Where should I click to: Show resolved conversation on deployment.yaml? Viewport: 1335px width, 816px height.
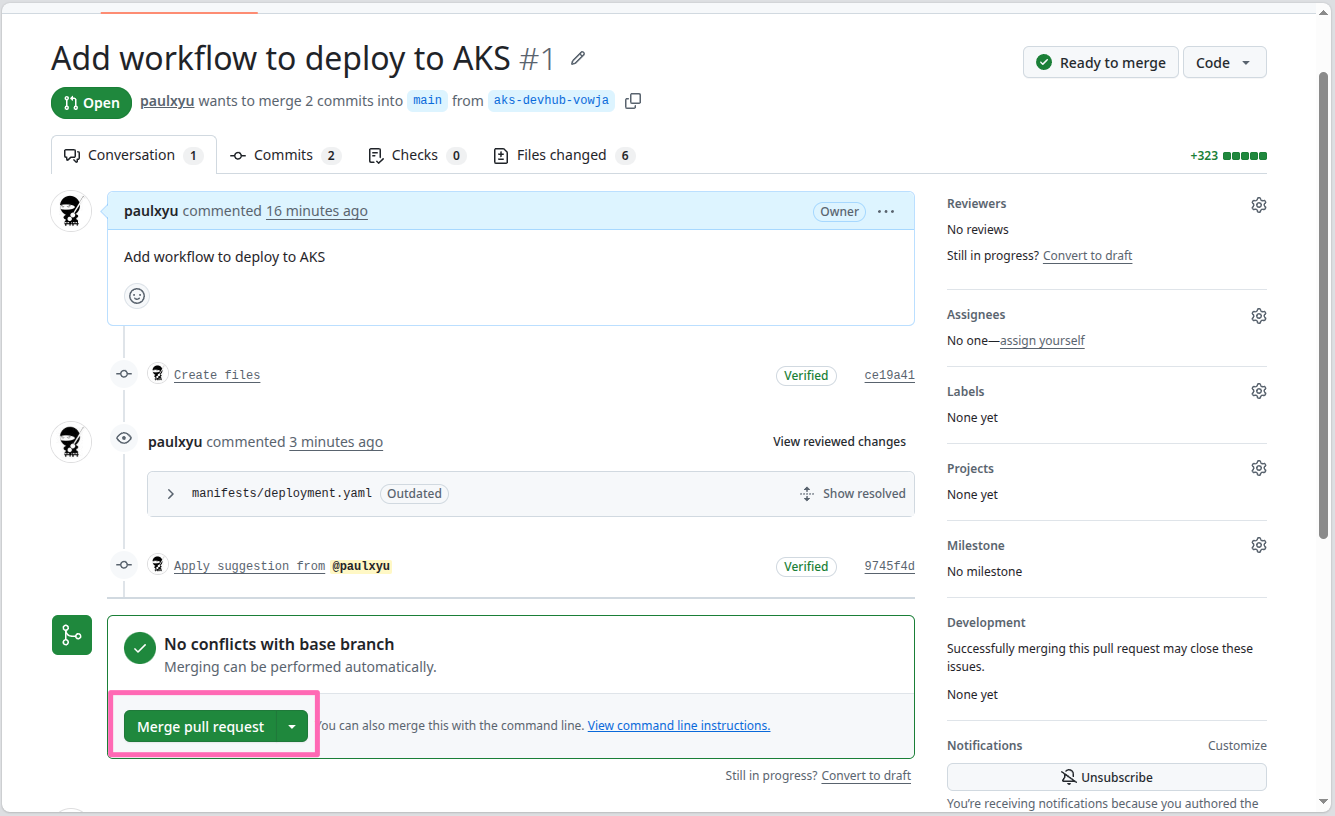(x=853, y=494)
